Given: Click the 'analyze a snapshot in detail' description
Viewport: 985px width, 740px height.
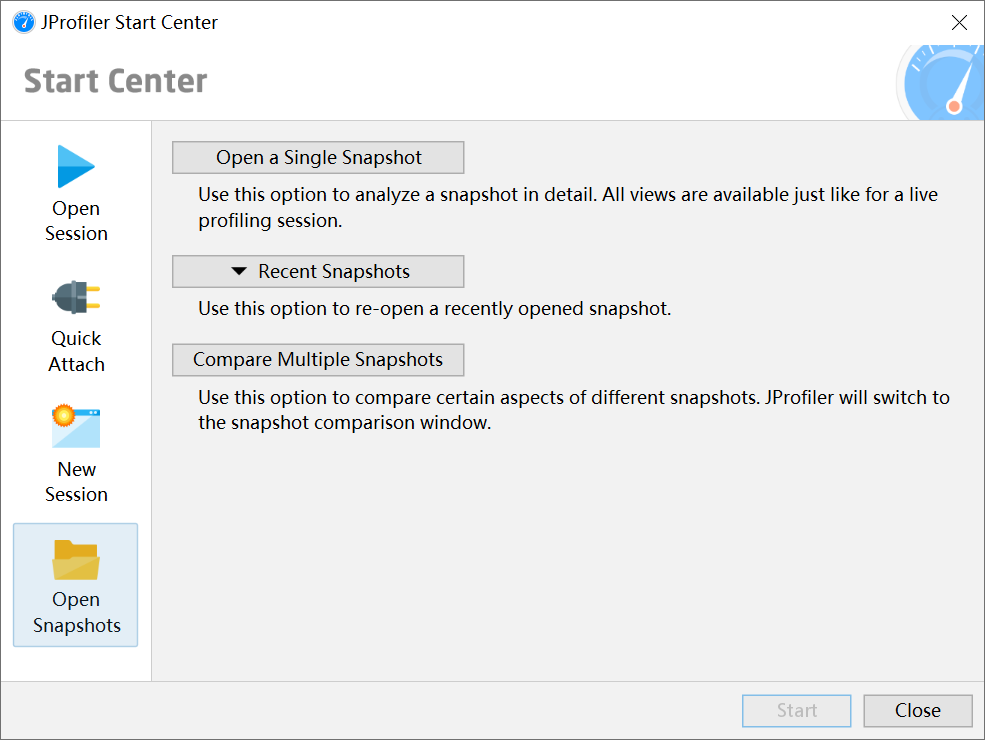Looking at the screenshot, I should pos(568,207).
